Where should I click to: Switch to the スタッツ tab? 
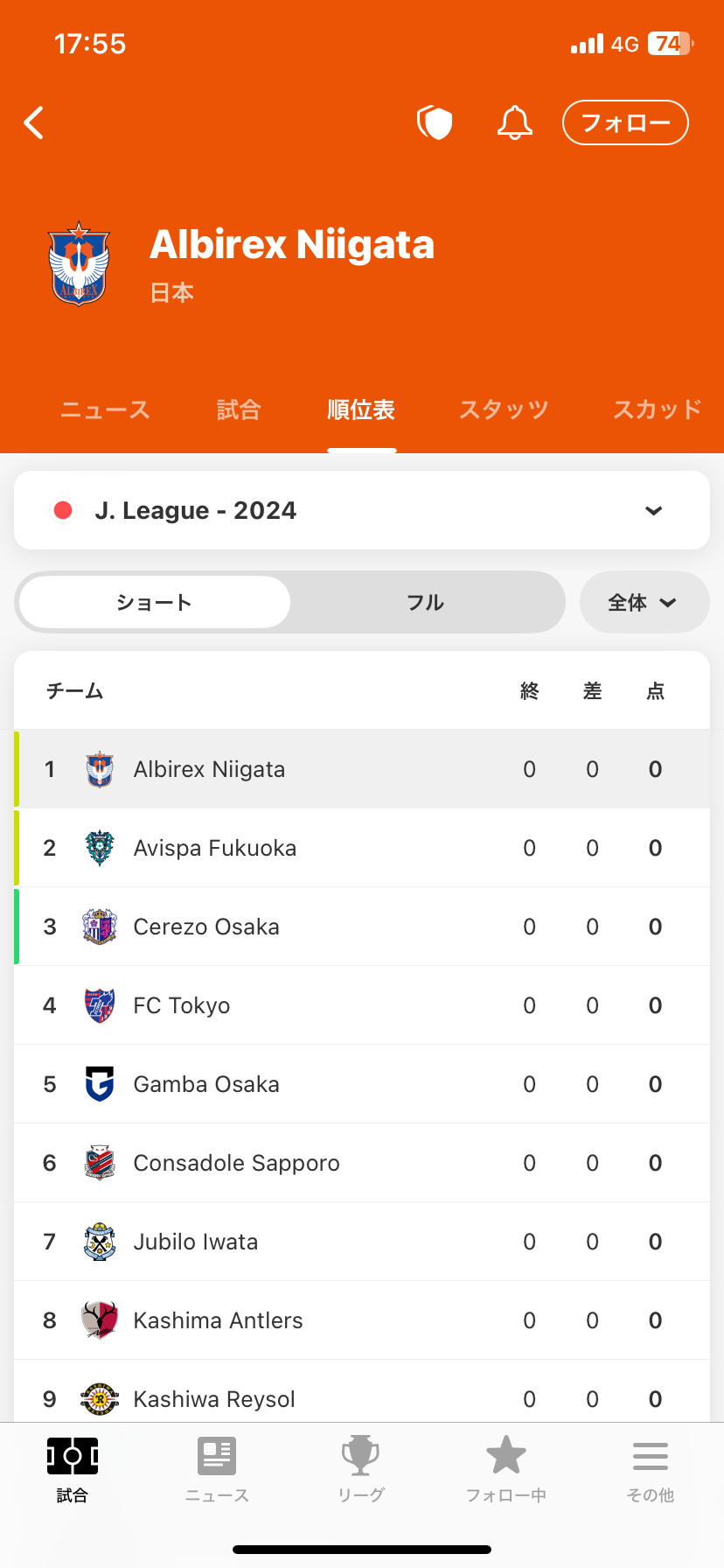tap(504, 409)
